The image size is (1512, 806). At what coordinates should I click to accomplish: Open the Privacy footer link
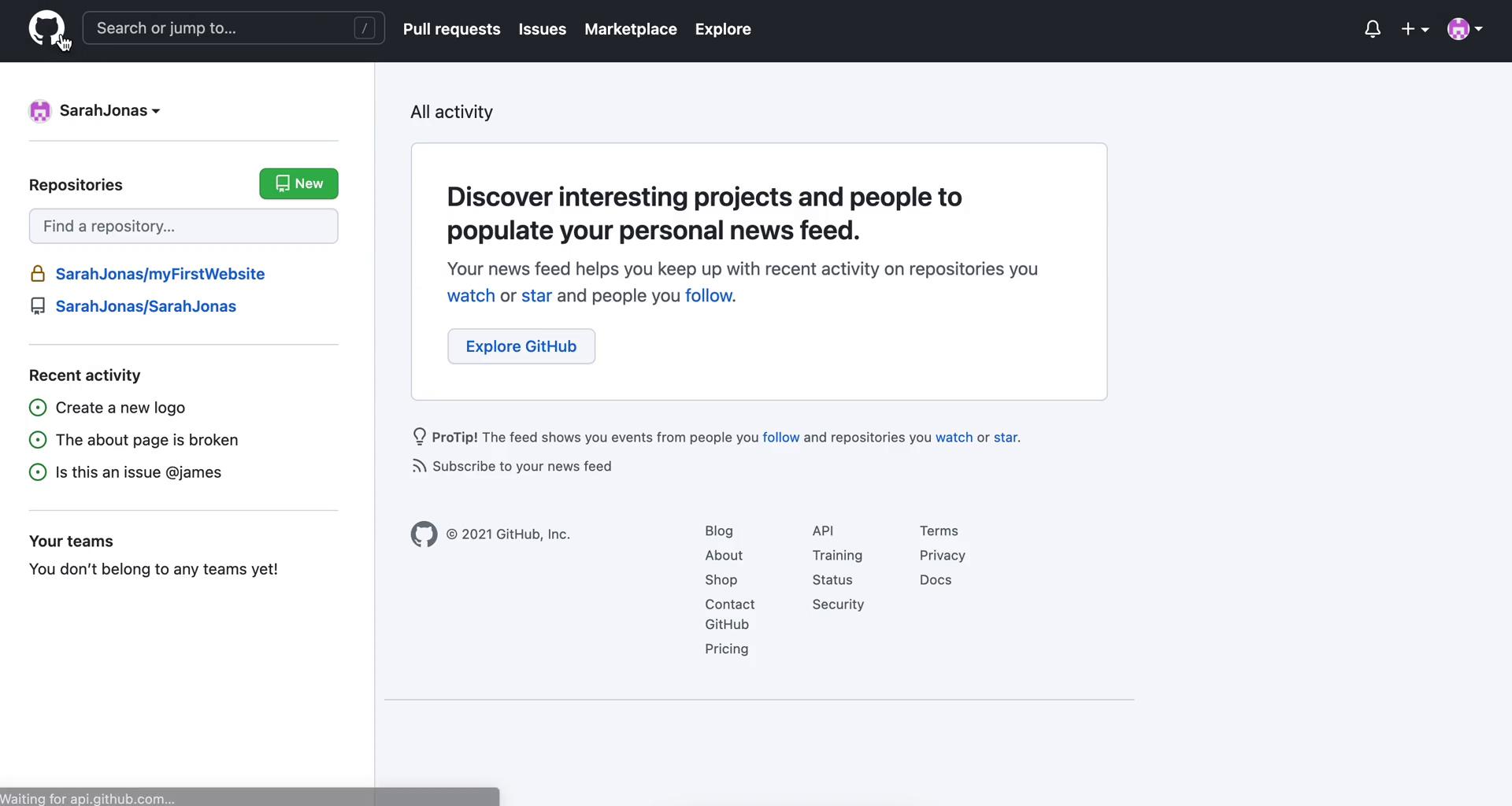pos(943,556)
